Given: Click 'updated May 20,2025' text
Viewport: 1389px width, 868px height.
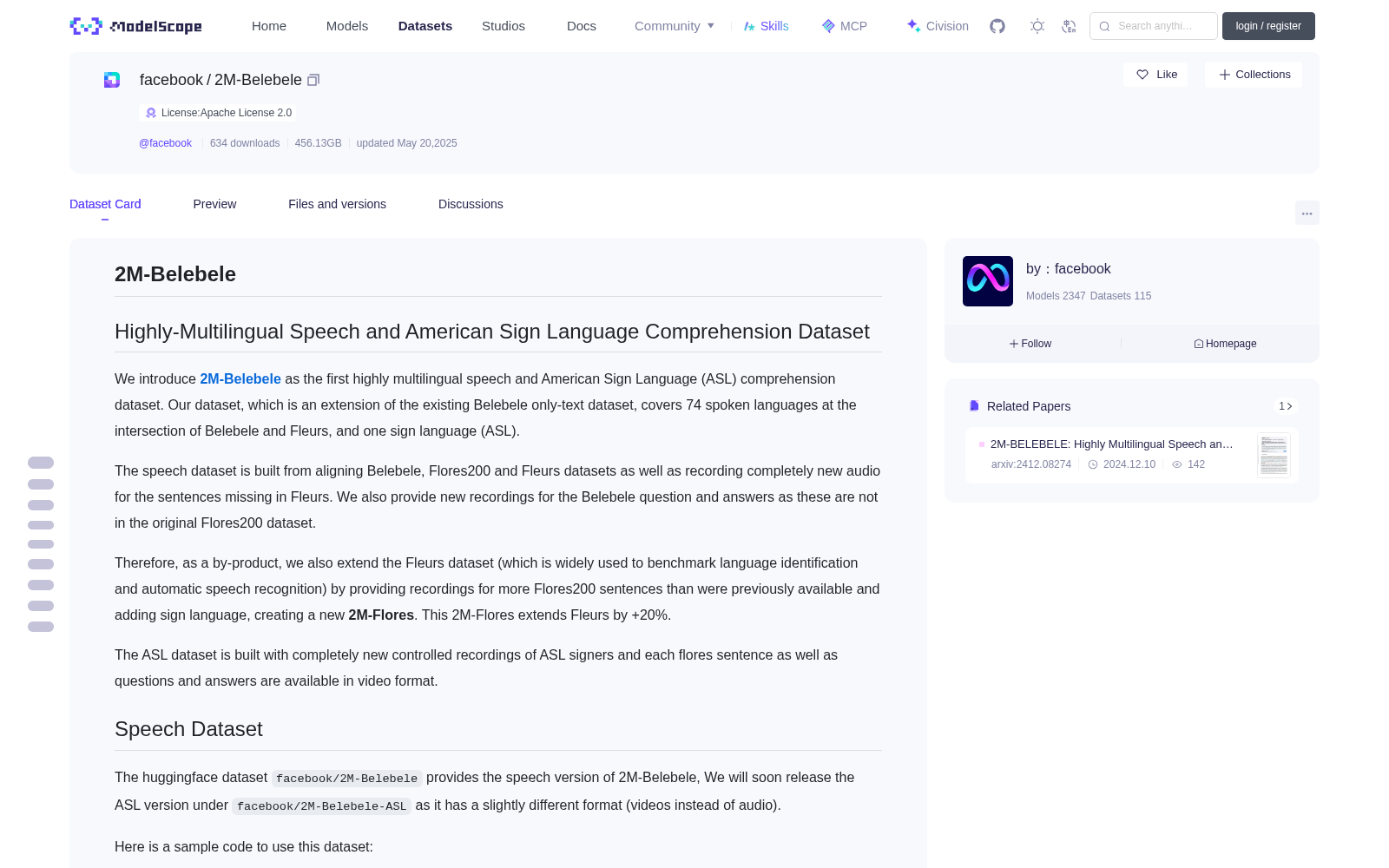Looking at the screenshot, I should pyautogui.click(x=406, y=143).
